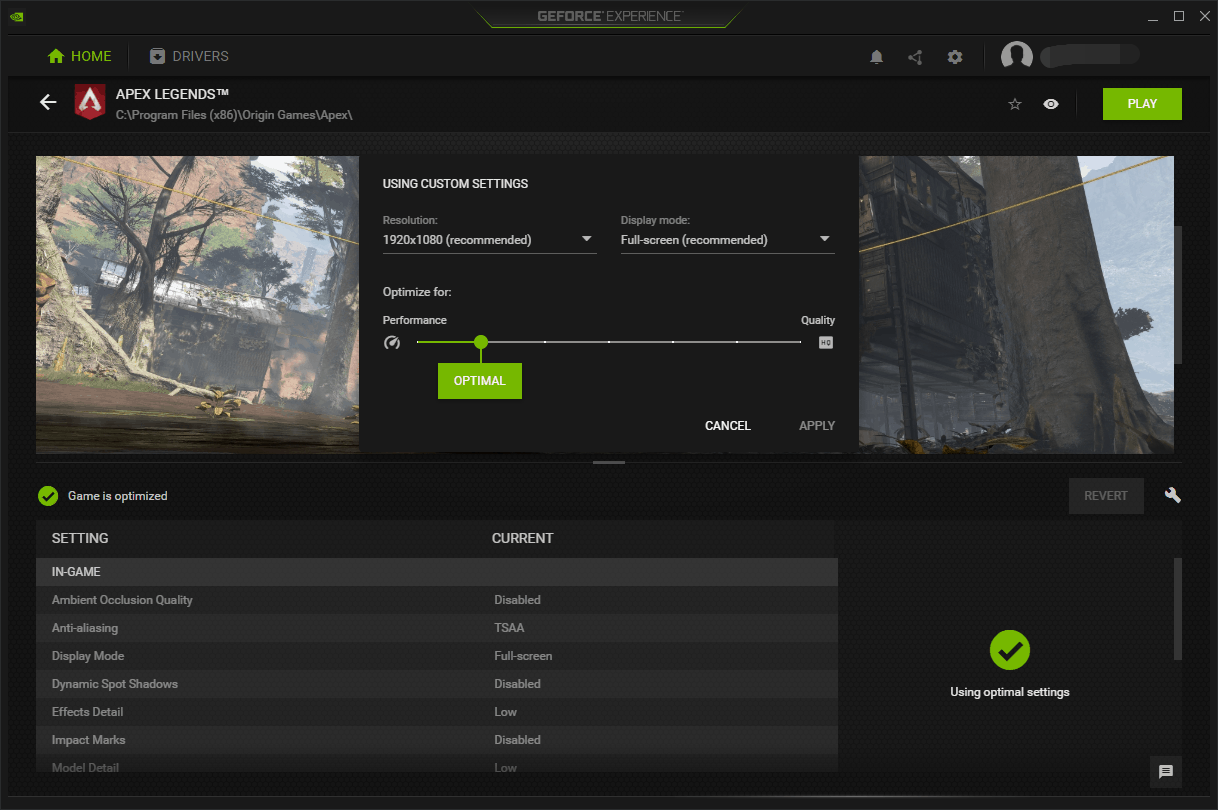Click the performance gauge icon
Image resolution: width=1218 pixels, height=810 pixels.
392,342
